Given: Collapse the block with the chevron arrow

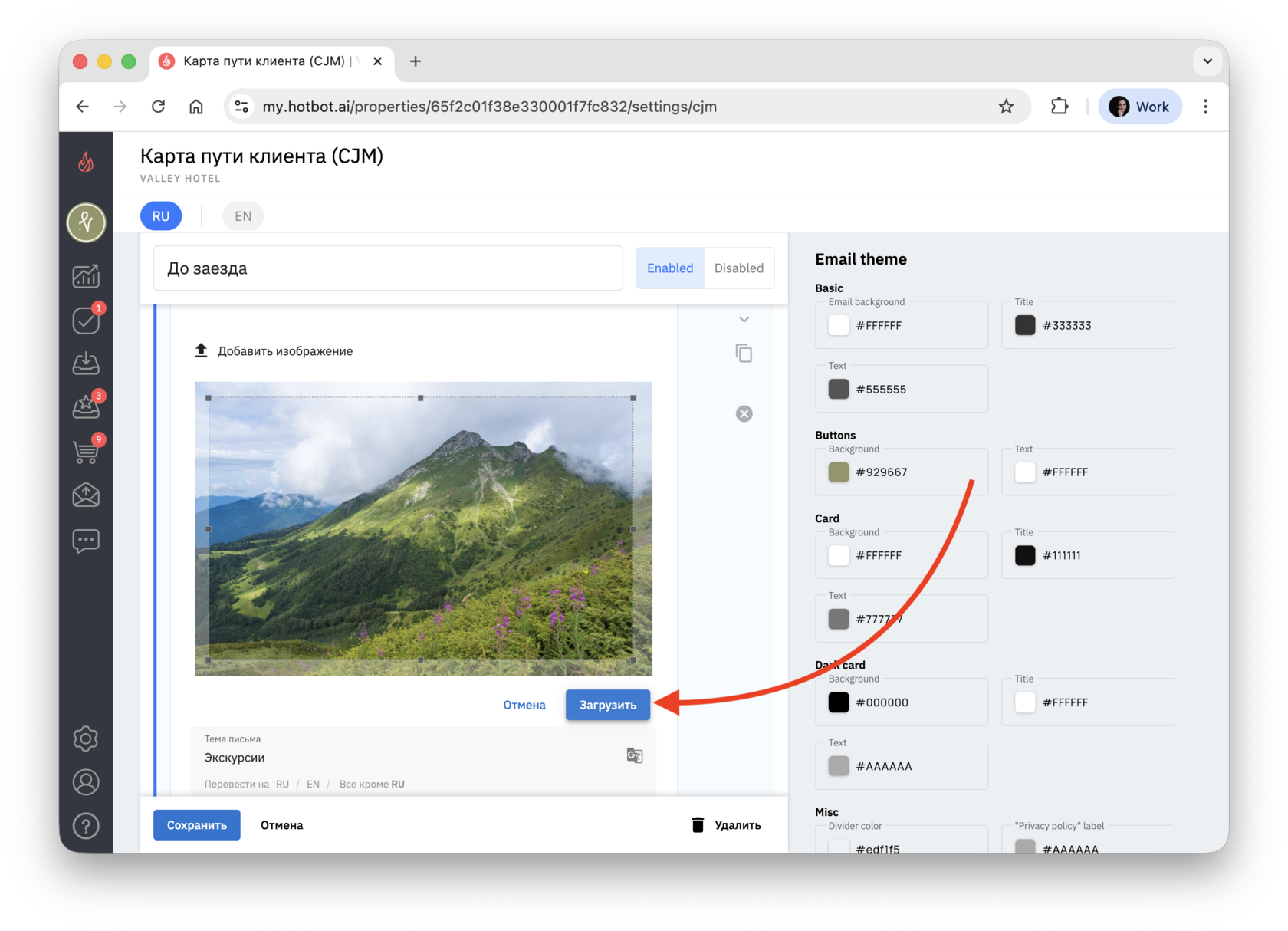Looking at the screenshot, I should pyautogui.click(x=744, y=319).
